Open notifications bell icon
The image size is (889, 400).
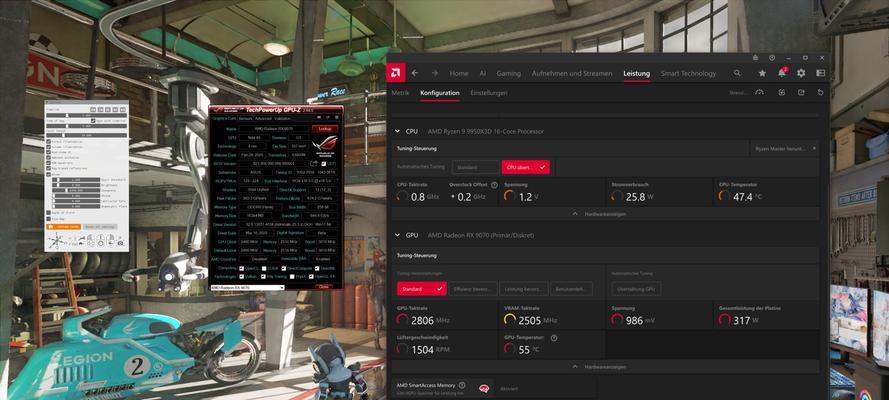[782, 73]
